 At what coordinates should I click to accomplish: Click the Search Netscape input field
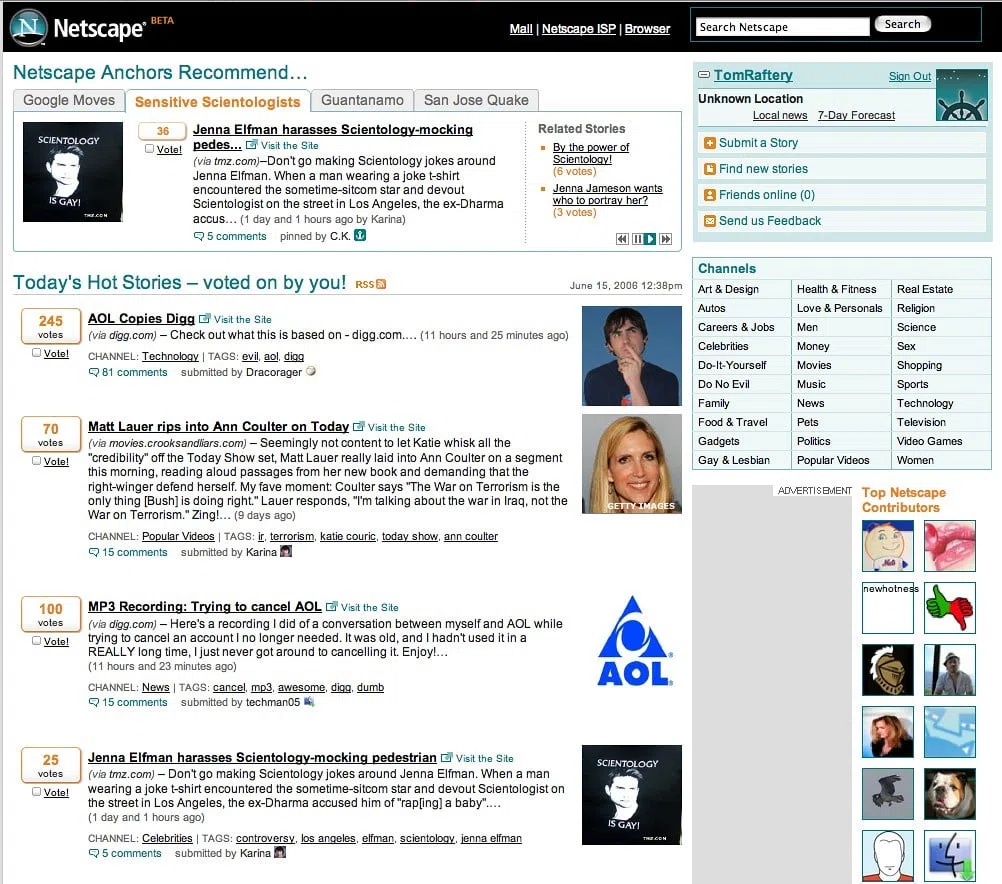click(782, 27)
